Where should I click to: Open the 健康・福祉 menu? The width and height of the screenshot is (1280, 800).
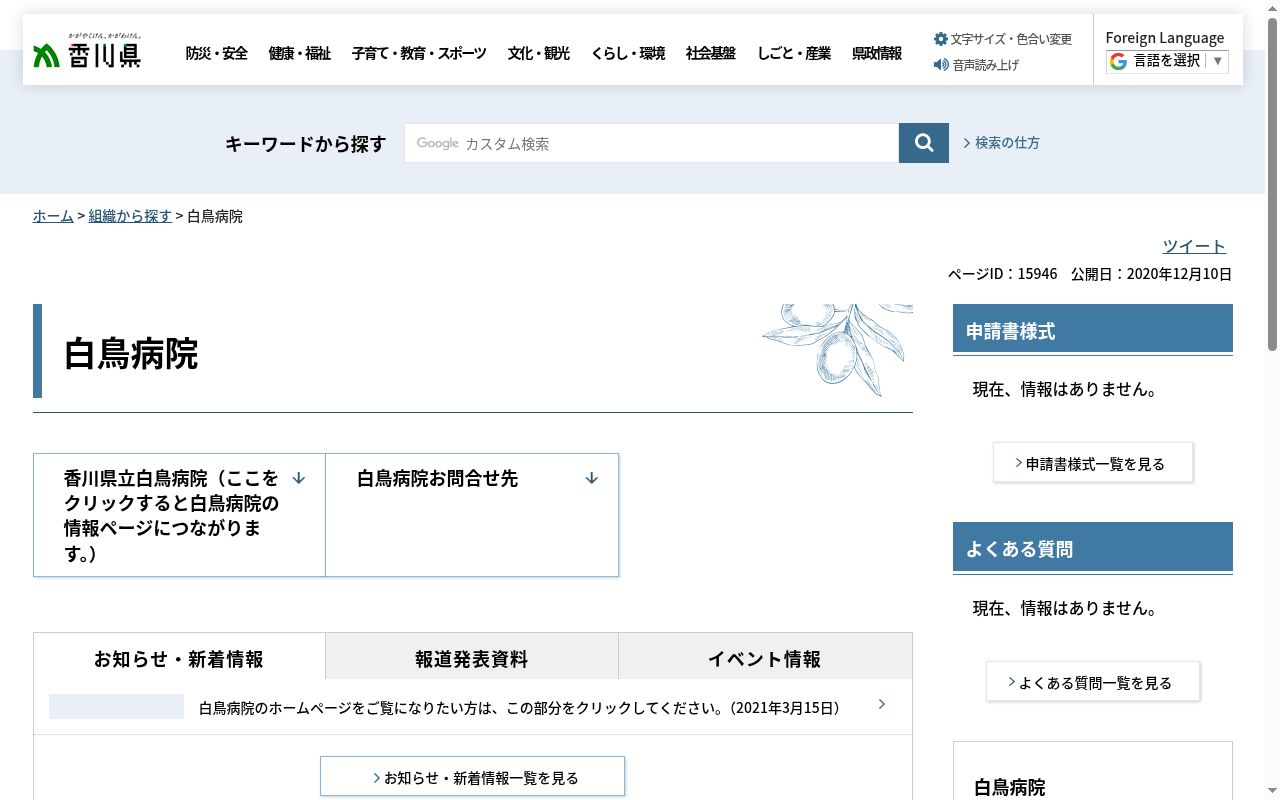pyautogui.click(x=299, y=53)
